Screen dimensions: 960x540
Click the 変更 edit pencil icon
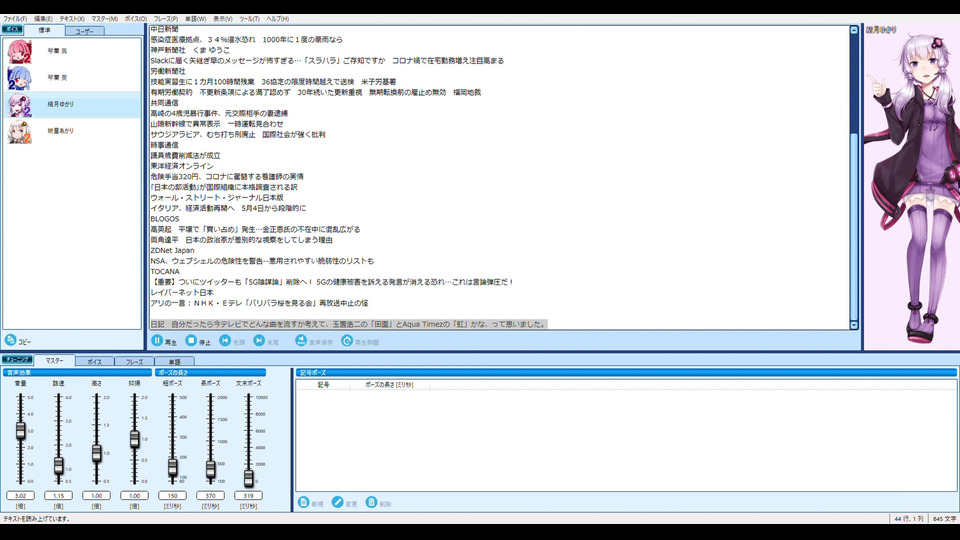click(337, 502)
